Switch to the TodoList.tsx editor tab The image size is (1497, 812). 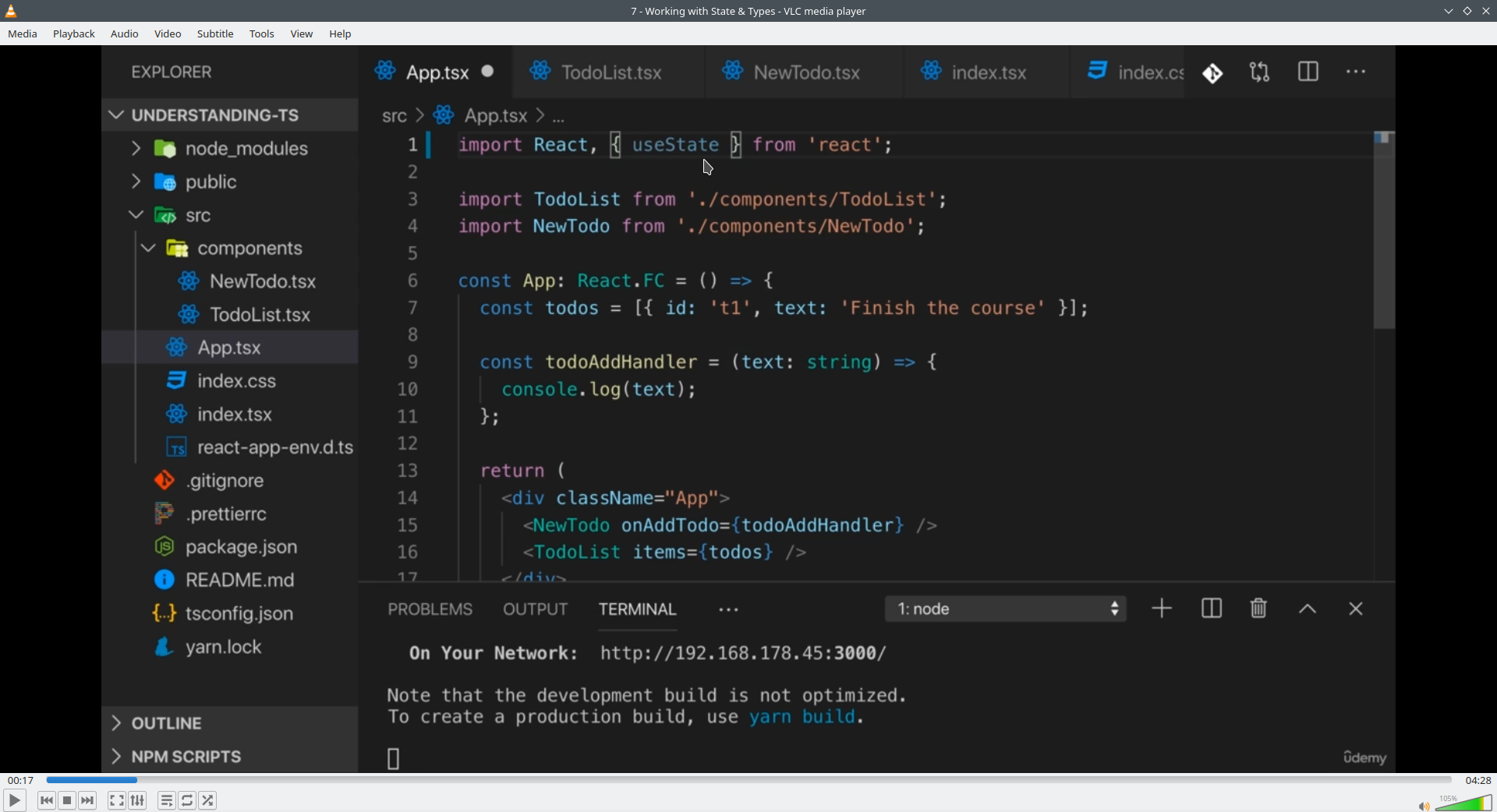tap(610, 72)
